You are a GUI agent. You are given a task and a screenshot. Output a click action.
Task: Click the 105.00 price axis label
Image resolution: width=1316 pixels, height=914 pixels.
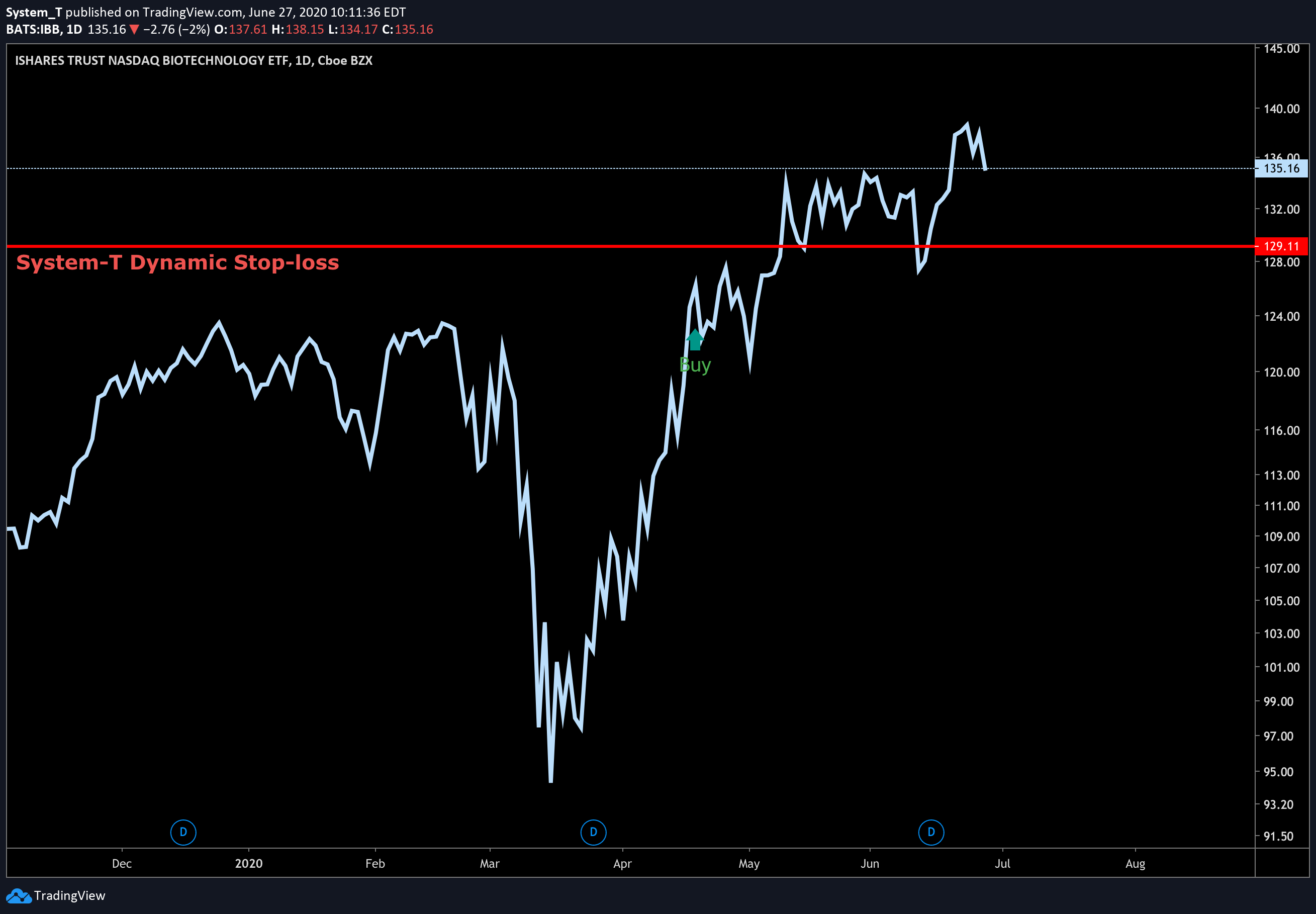click(1281, 601)
